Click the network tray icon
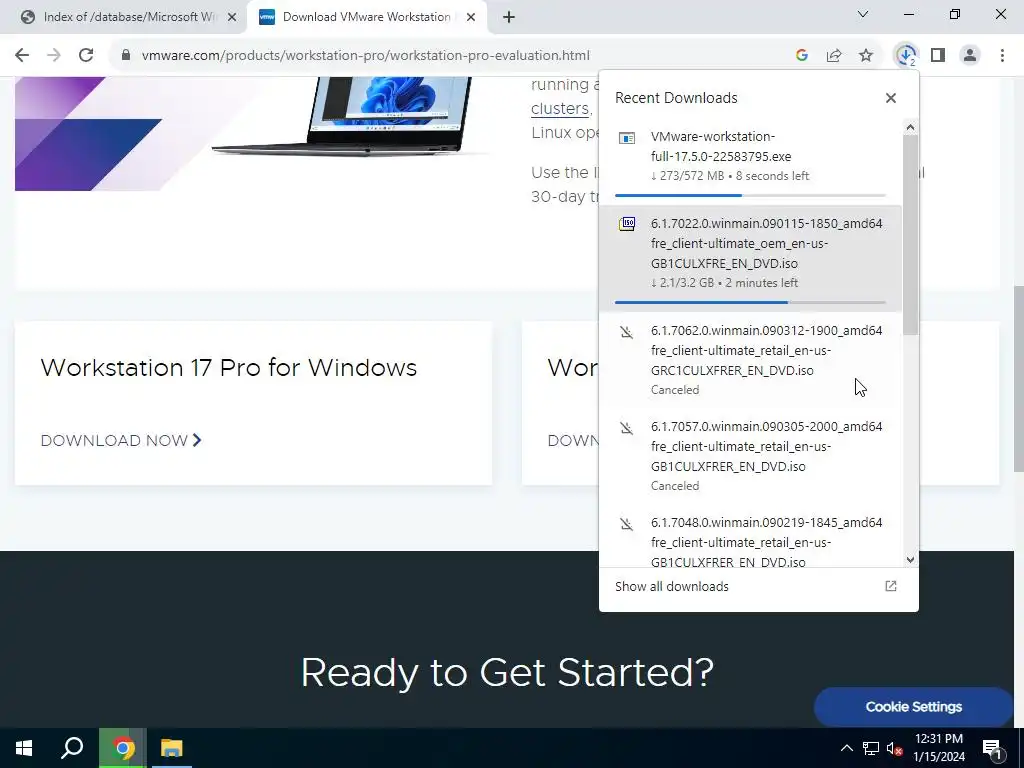Viewport: 1024px width, 768px height. [871, 748]
